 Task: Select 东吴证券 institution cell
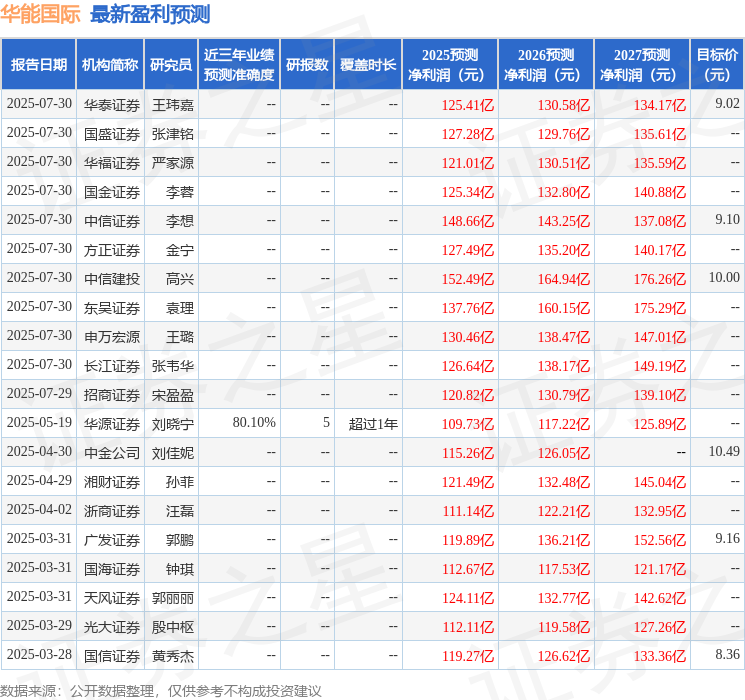coord(112,307)
